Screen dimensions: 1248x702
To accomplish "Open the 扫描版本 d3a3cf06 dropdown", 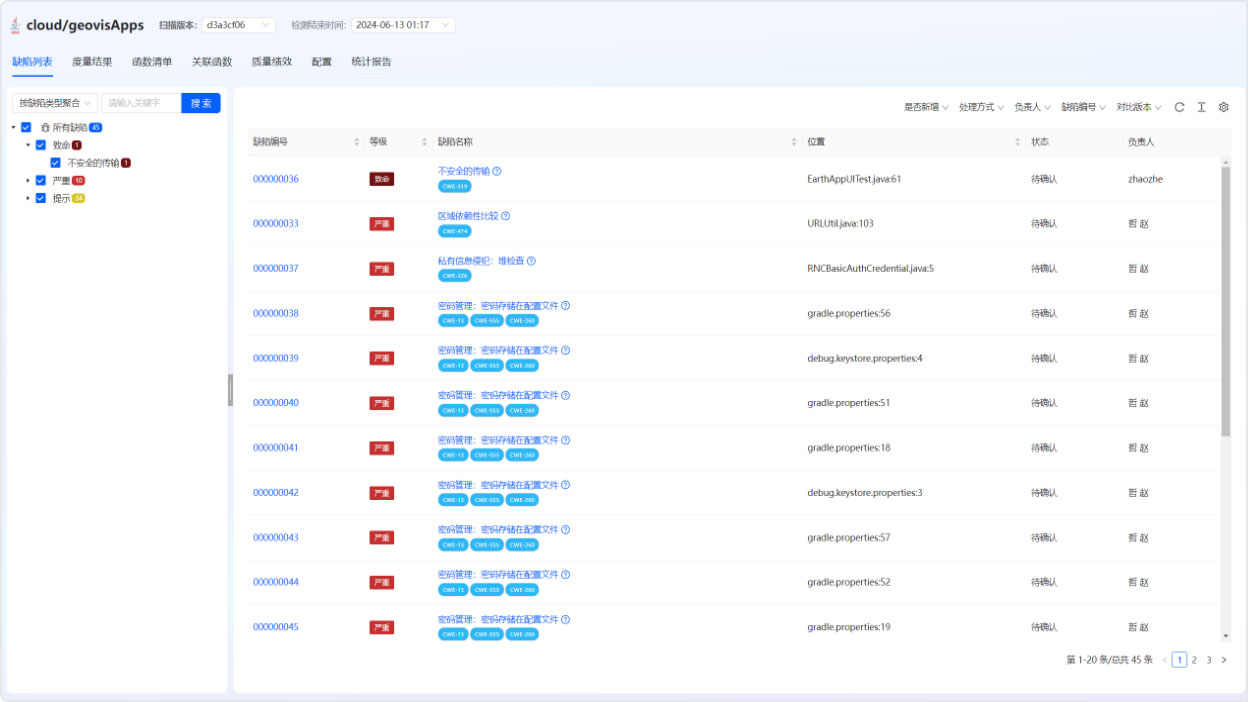I will click(x=239, y=25).
